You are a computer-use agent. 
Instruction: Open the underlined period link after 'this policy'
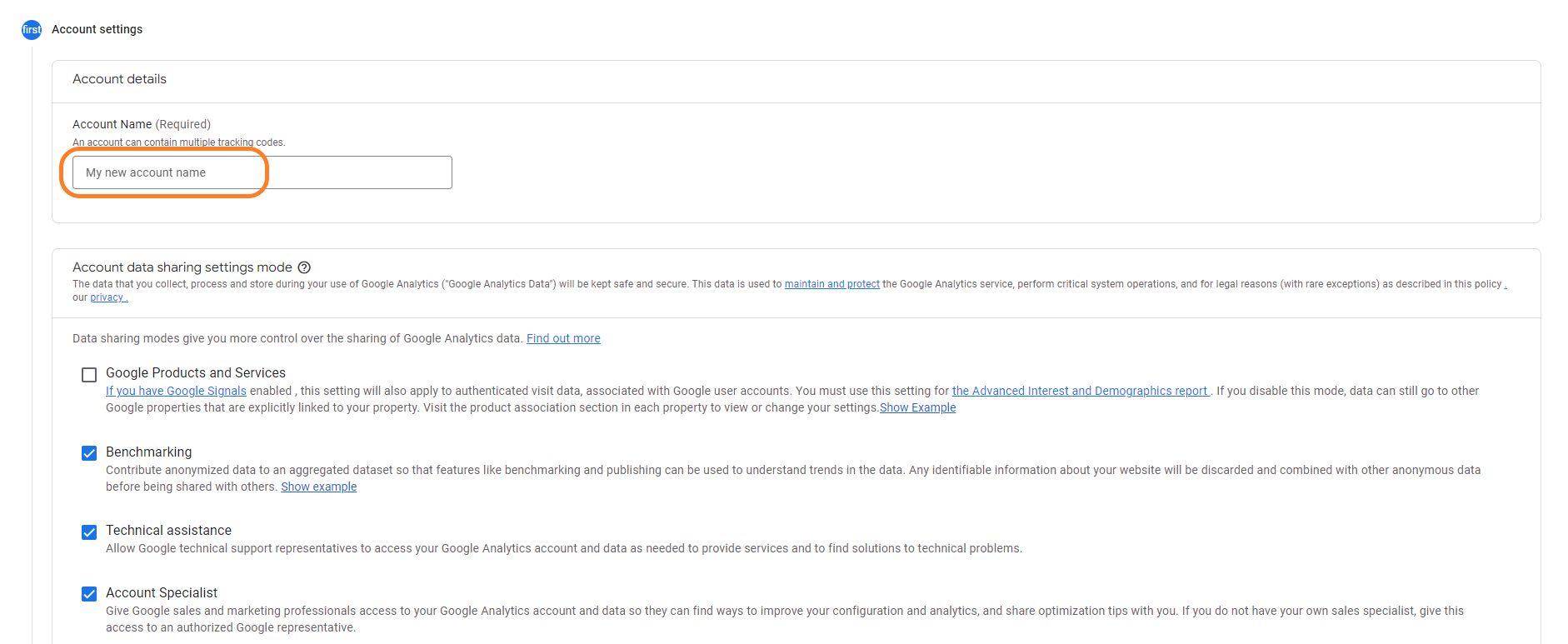1505,284
